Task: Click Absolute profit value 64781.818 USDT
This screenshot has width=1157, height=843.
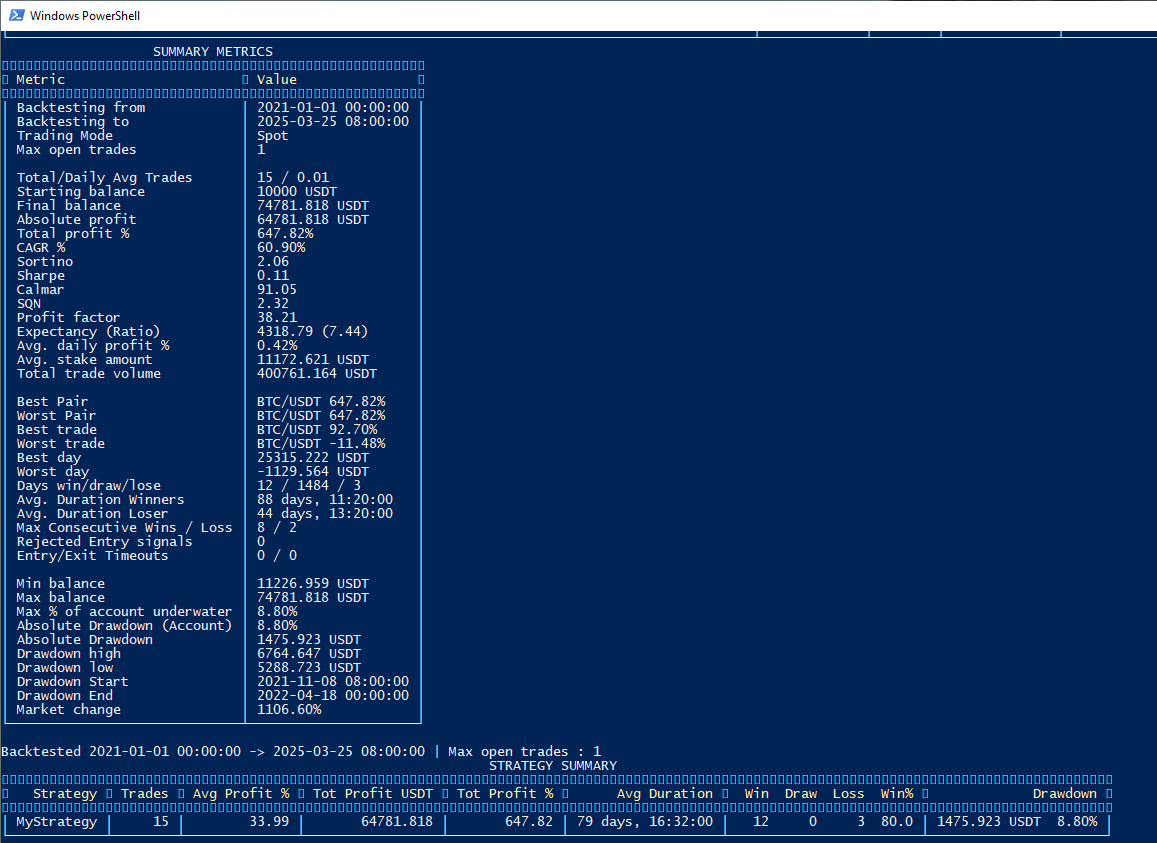Action: (x=313, y=220)
